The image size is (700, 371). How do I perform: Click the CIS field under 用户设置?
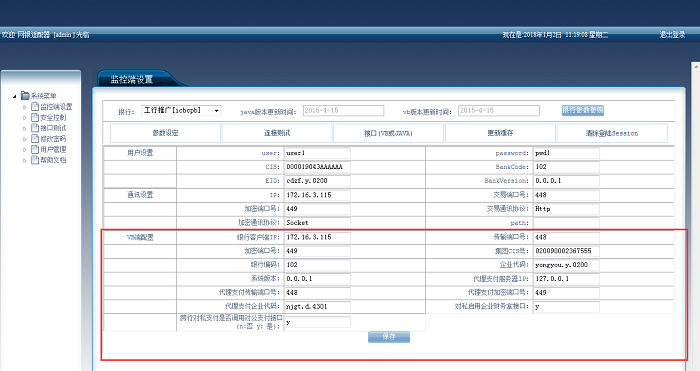pos(317,167)
